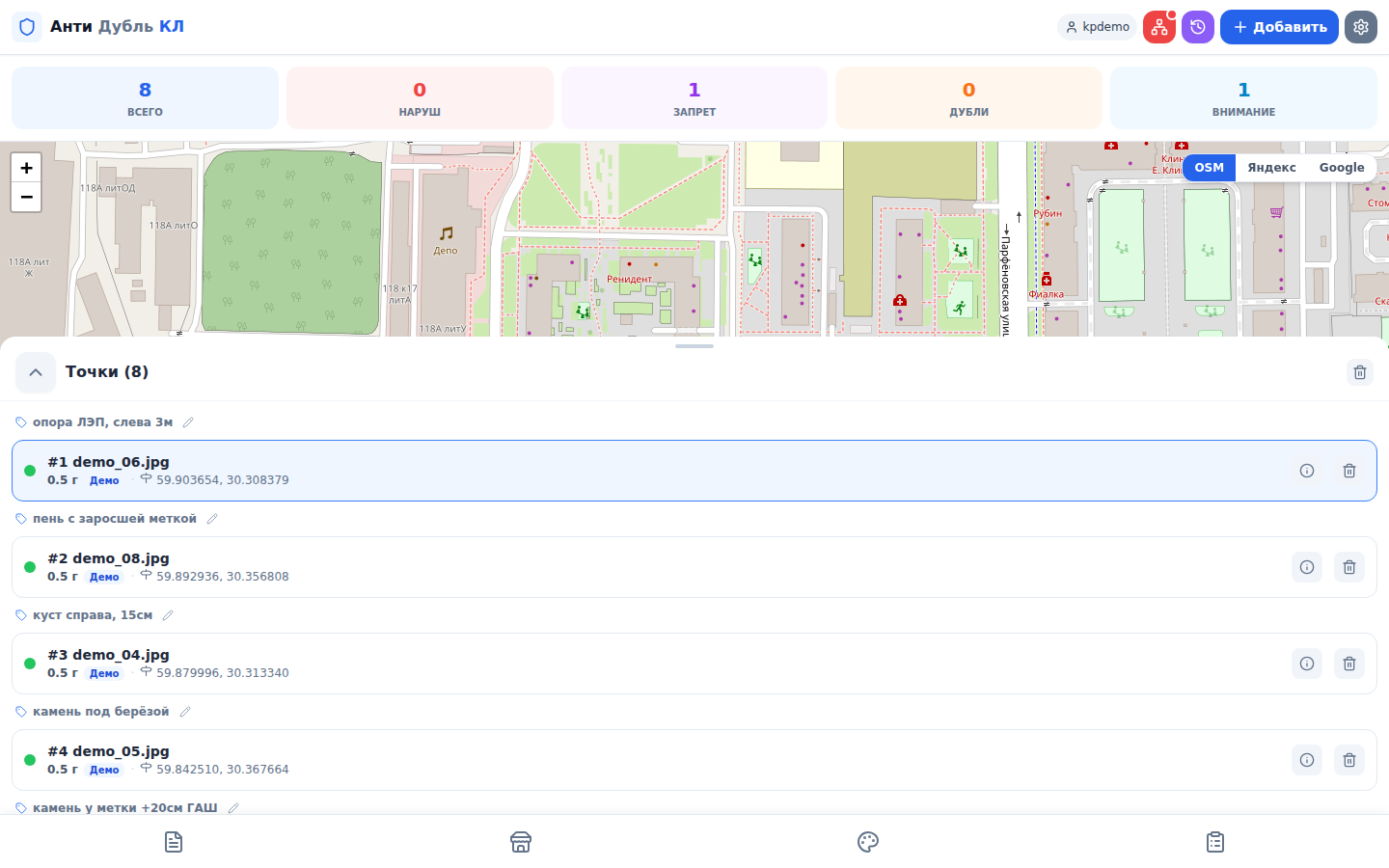
Task: Filter by НАРУШ 0 card
Action: click(420, 97)
